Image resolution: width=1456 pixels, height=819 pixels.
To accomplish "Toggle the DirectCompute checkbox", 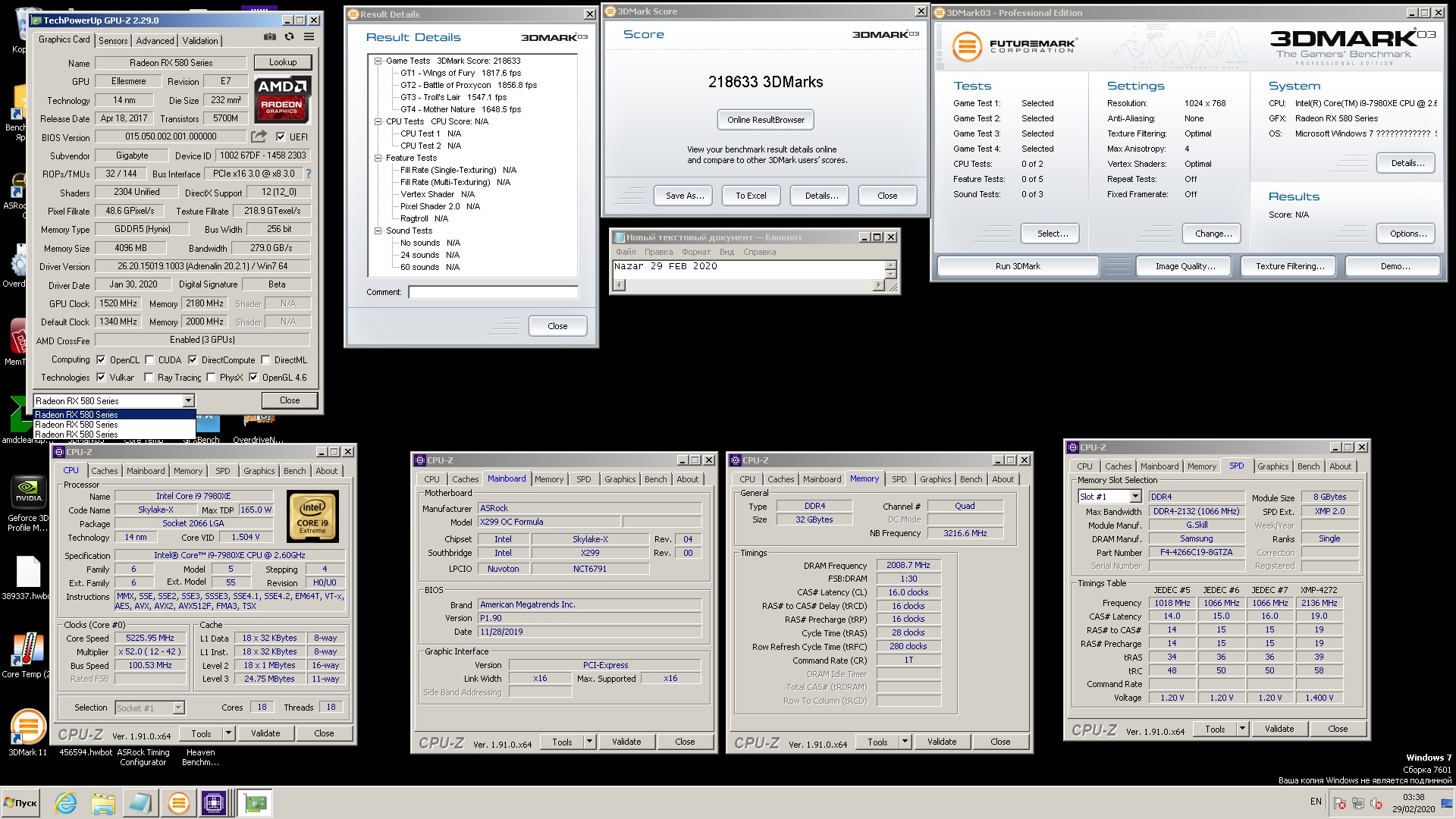I will (x=193, y=360).
